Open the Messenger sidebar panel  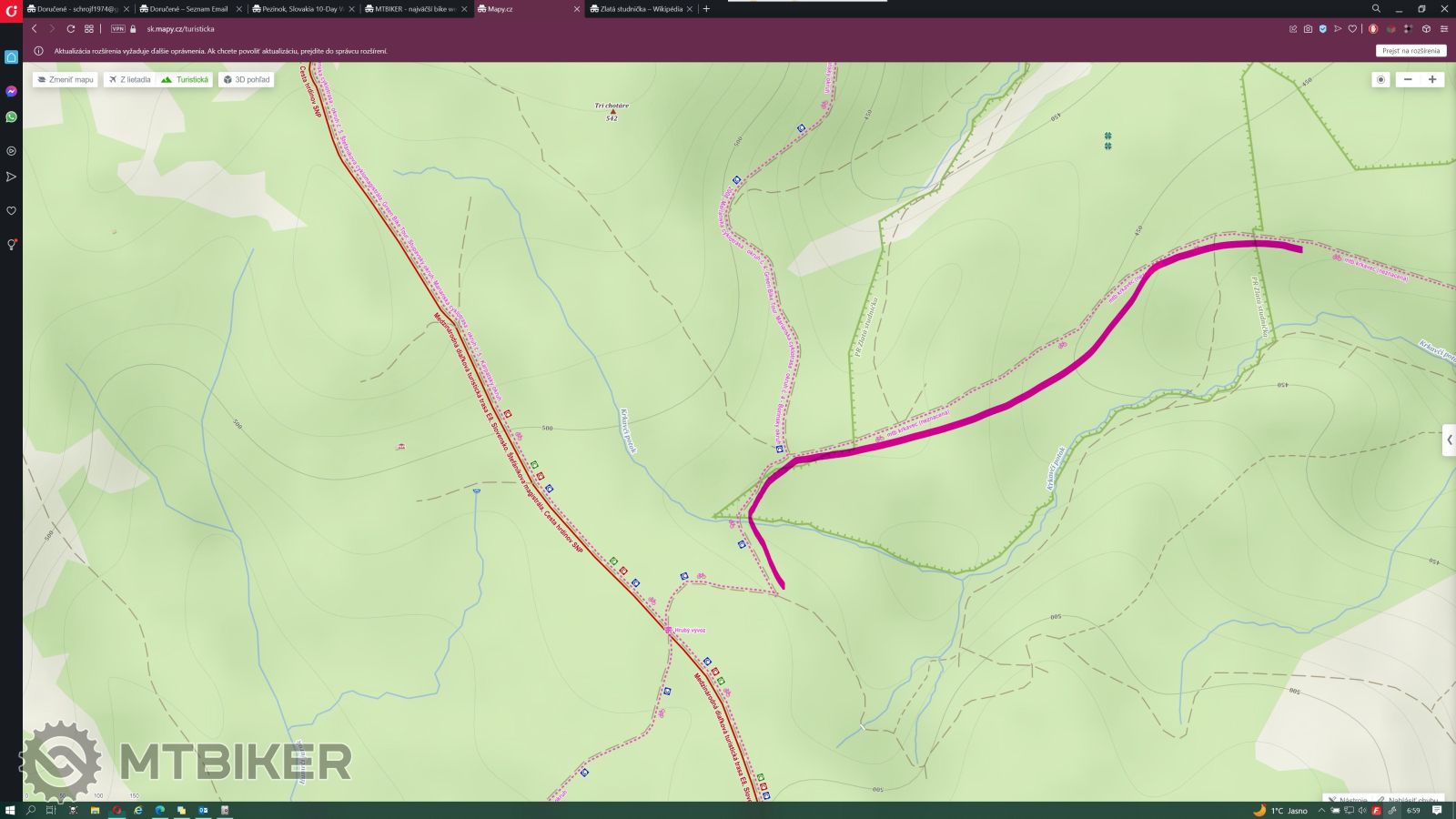point(11,91)
